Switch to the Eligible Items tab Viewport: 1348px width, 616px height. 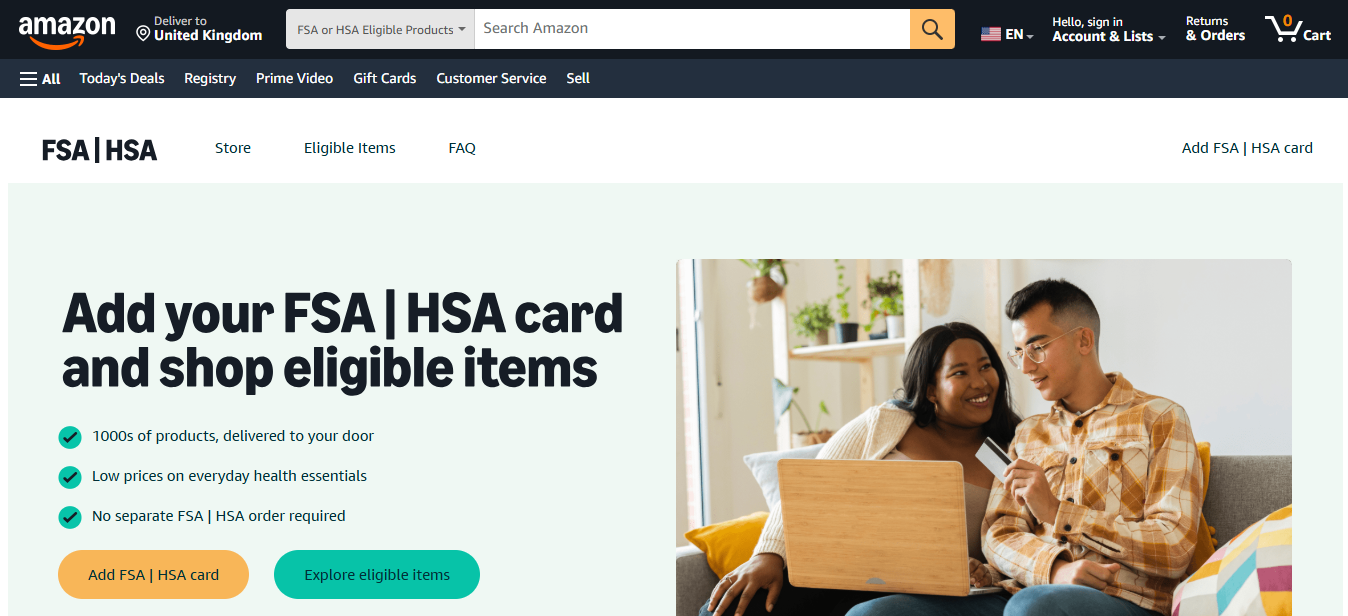click(350, 148)
